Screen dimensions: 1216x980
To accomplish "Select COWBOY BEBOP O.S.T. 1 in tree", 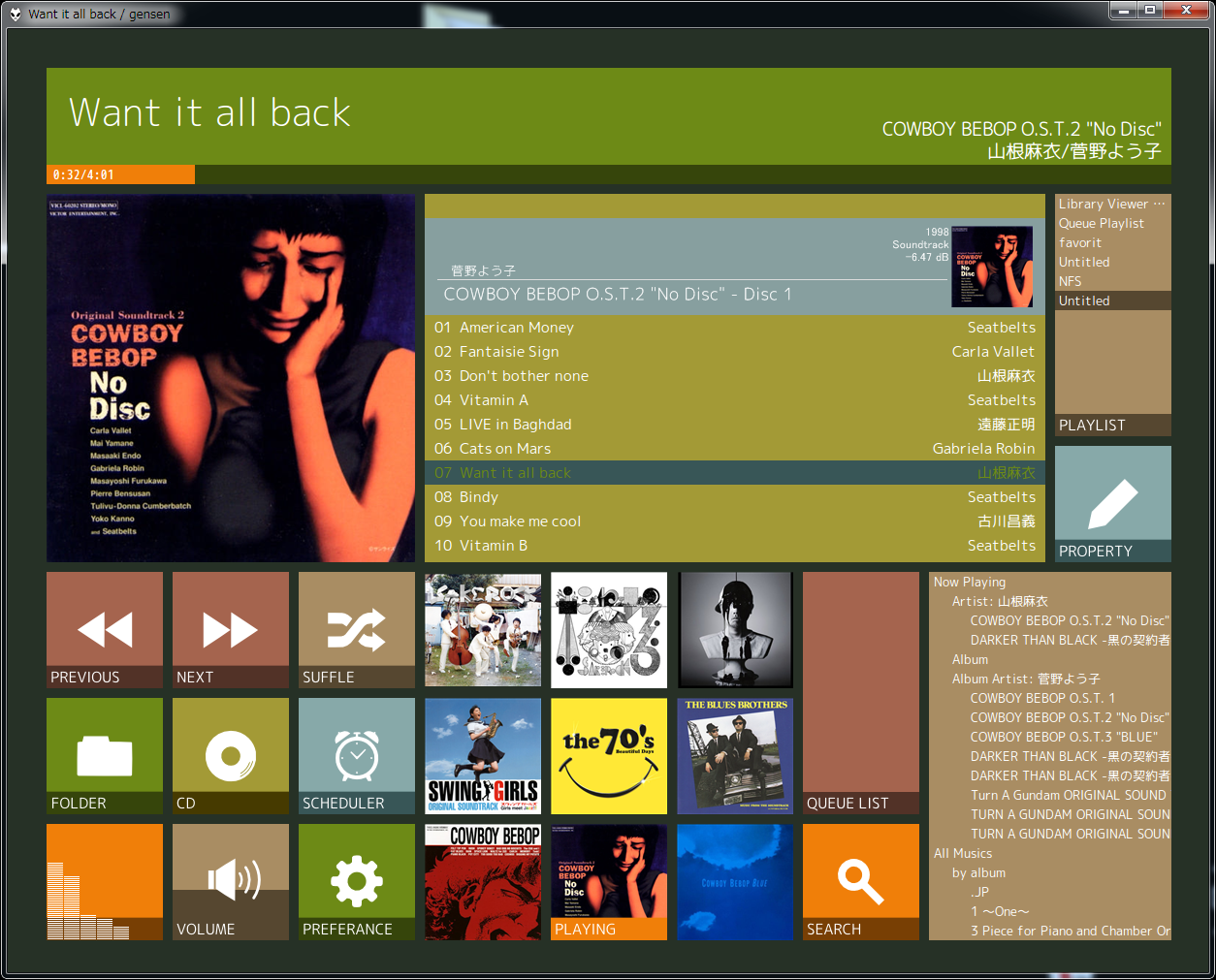I will pos(1042,698).
